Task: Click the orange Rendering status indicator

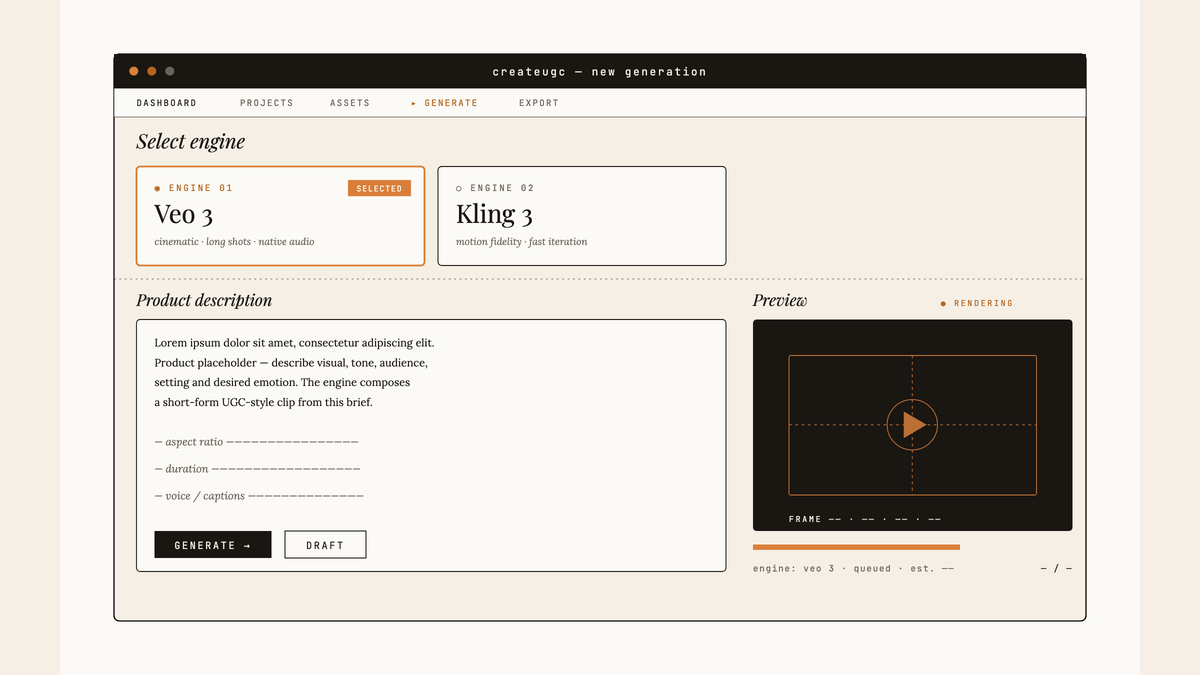Action: click(977, 303)
